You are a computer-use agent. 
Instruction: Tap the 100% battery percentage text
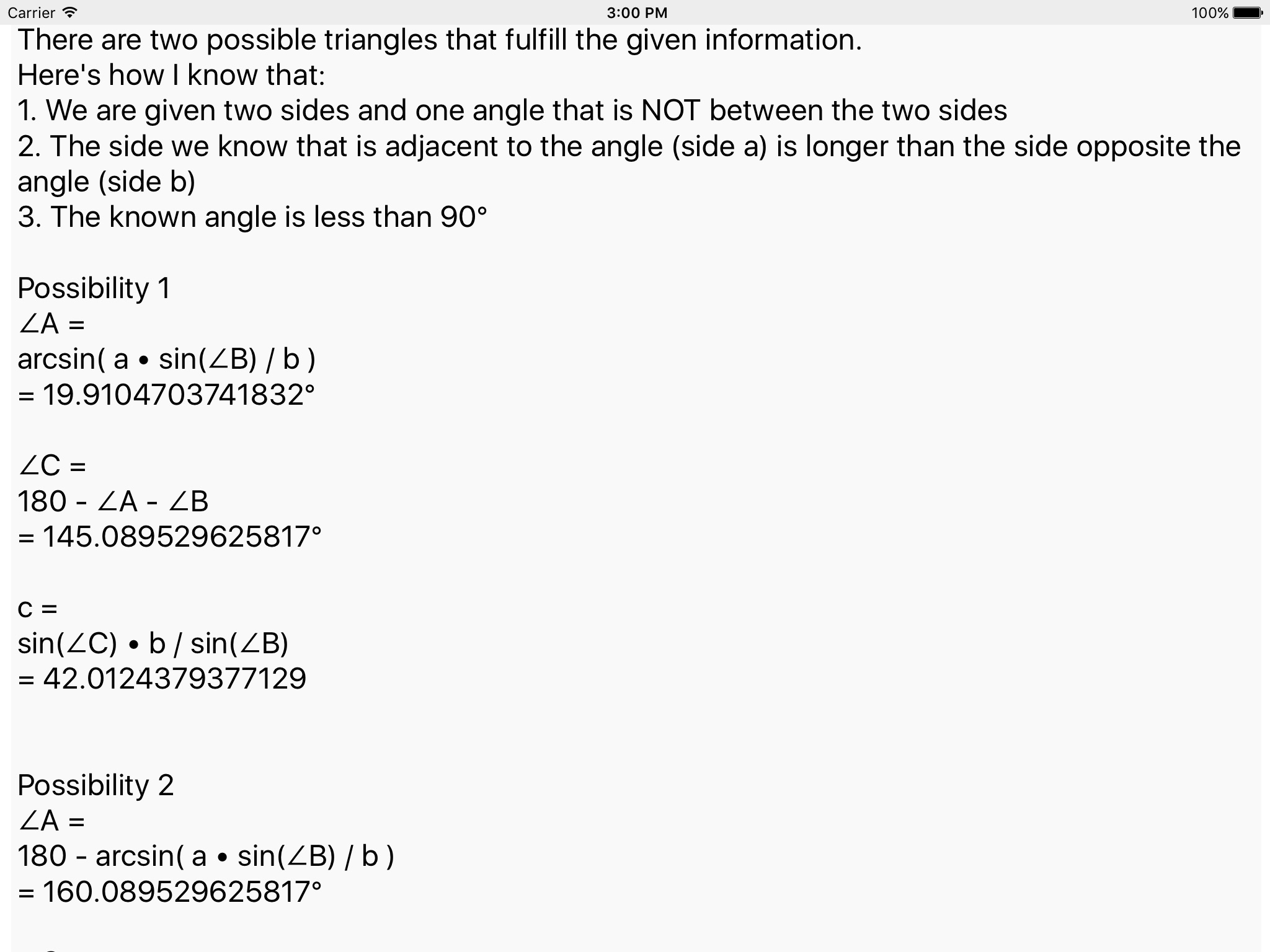(x=1209, y=12)
